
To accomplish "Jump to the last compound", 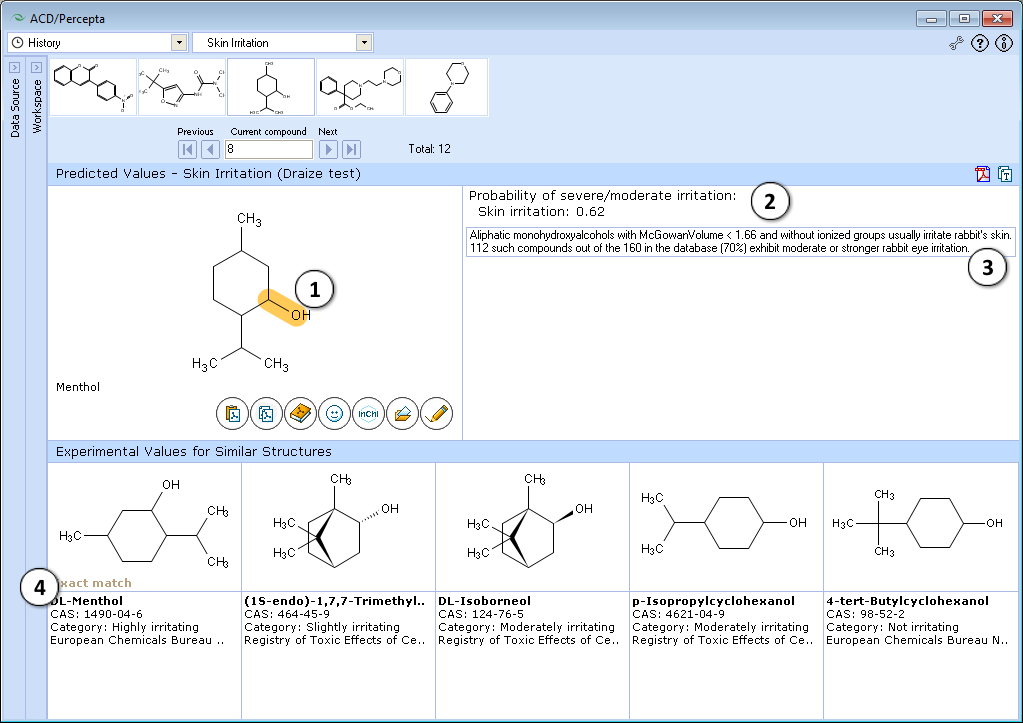I will point(352,149).
